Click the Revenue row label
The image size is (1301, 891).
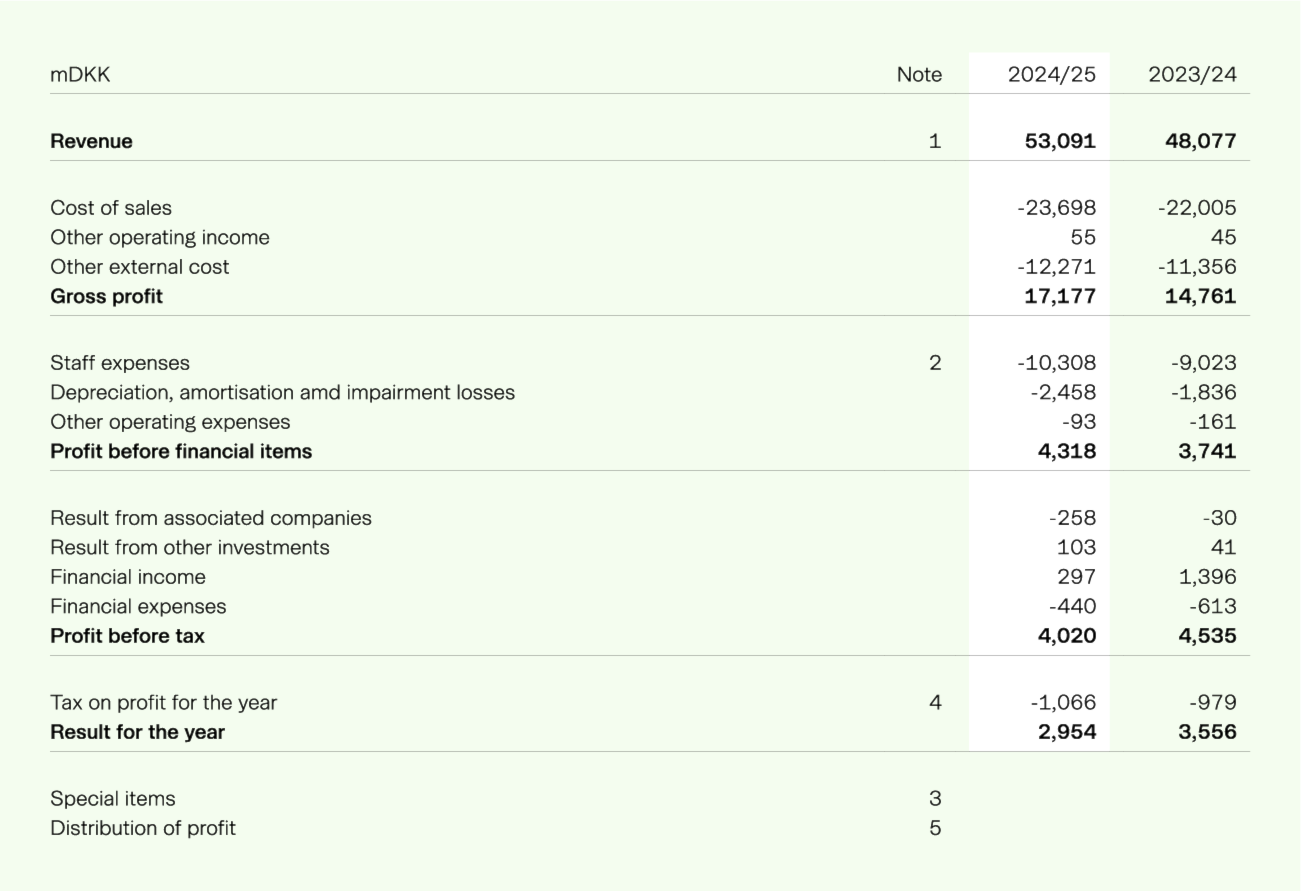(x=91, y=141)
